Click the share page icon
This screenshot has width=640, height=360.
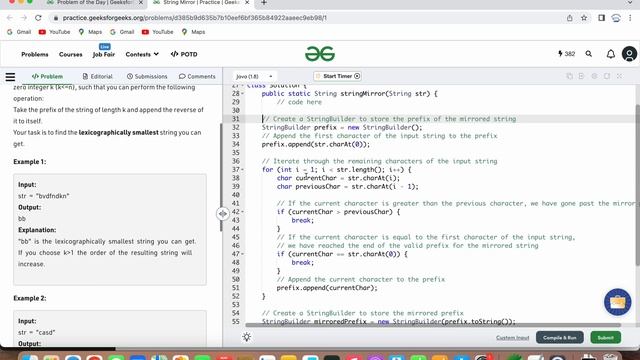point(569,18)
